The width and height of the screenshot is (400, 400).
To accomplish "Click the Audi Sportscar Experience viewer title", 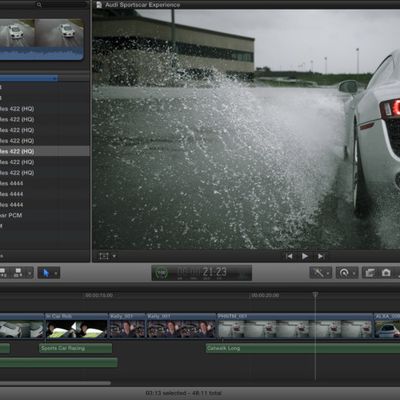I will coord(142,5).
